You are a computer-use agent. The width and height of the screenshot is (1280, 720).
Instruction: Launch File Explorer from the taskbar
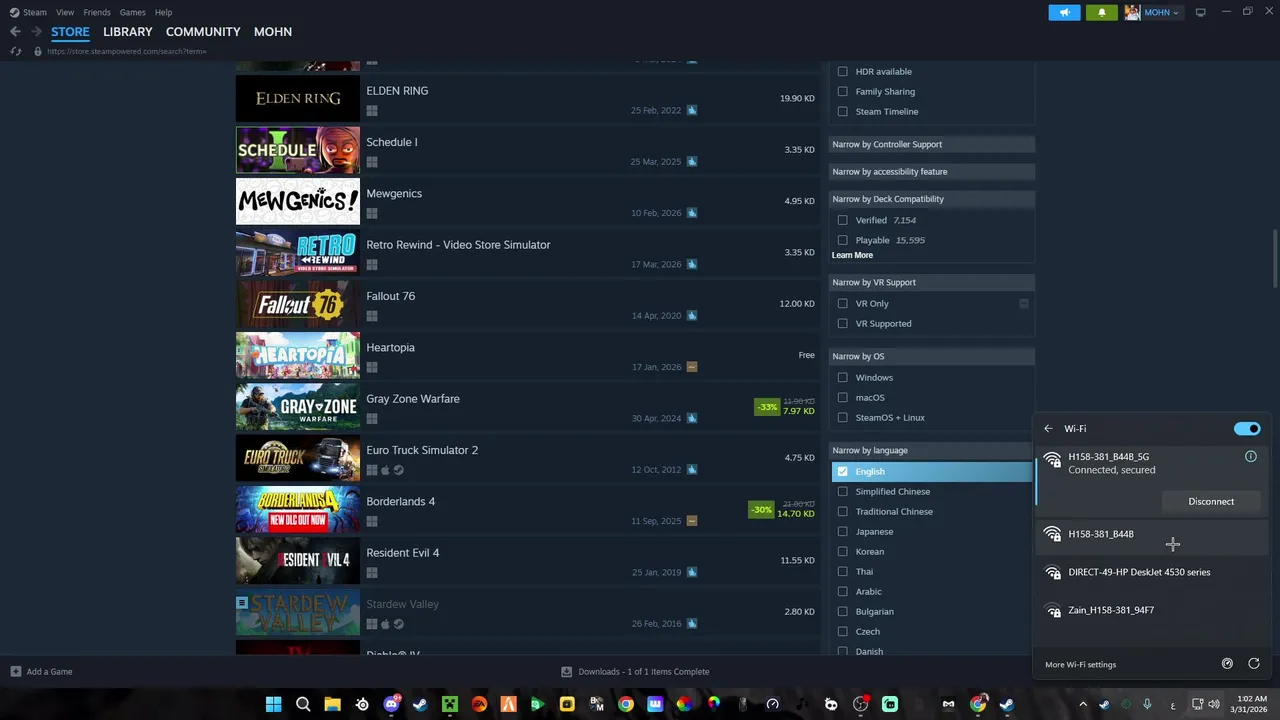tap(332, 704)
